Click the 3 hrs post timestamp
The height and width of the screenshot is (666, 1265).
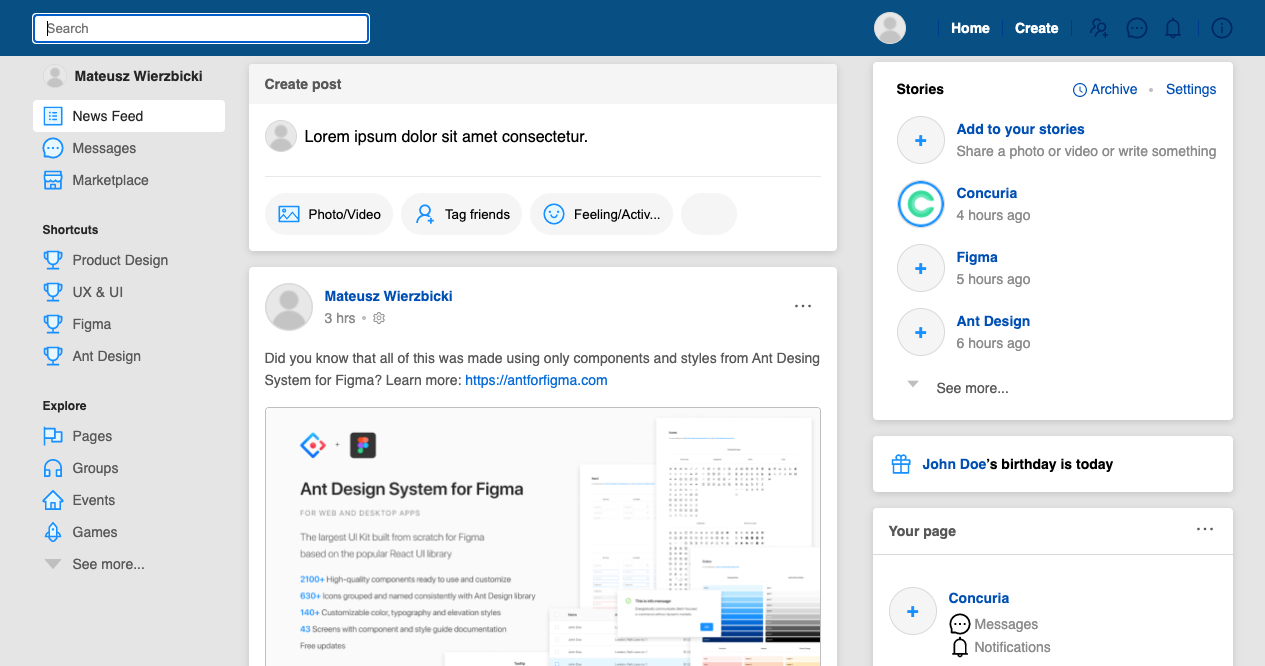pos(340,318)
